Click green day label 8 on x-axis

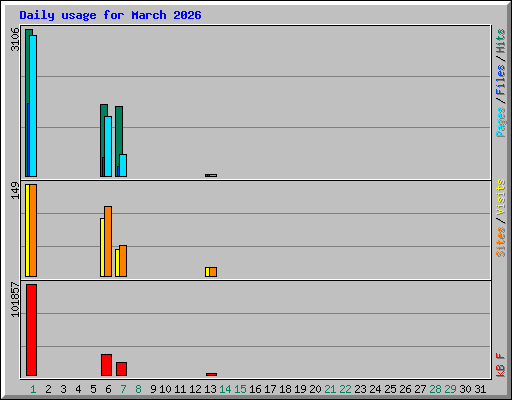click(138, 389)
